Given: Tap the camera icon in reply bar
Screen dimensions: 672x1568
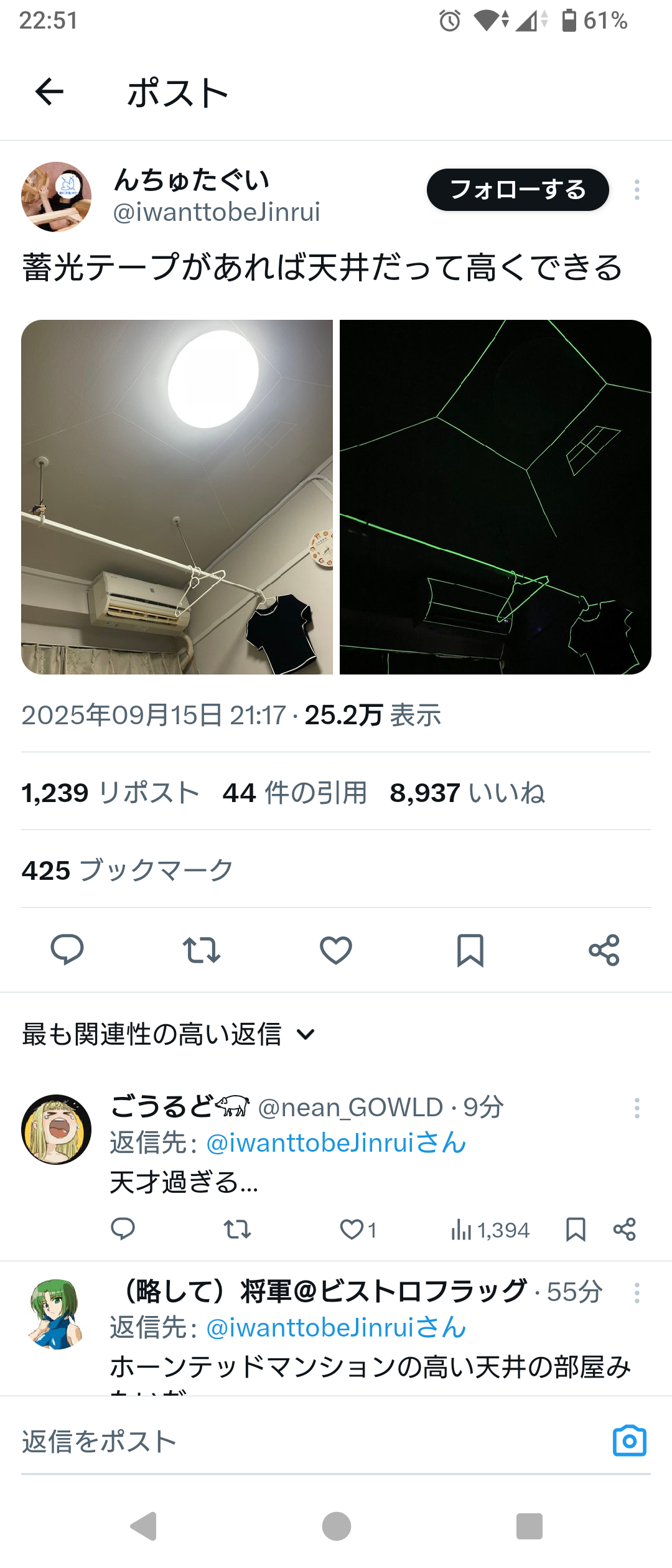Looking at the screenshot, I should tap(630, 1440).
